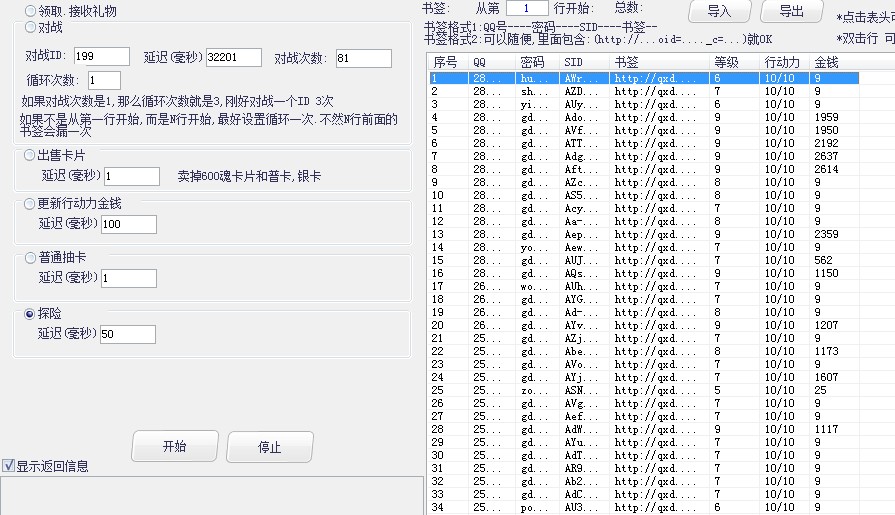
Task: Click the 开始 button
Action: click(175, 446)
